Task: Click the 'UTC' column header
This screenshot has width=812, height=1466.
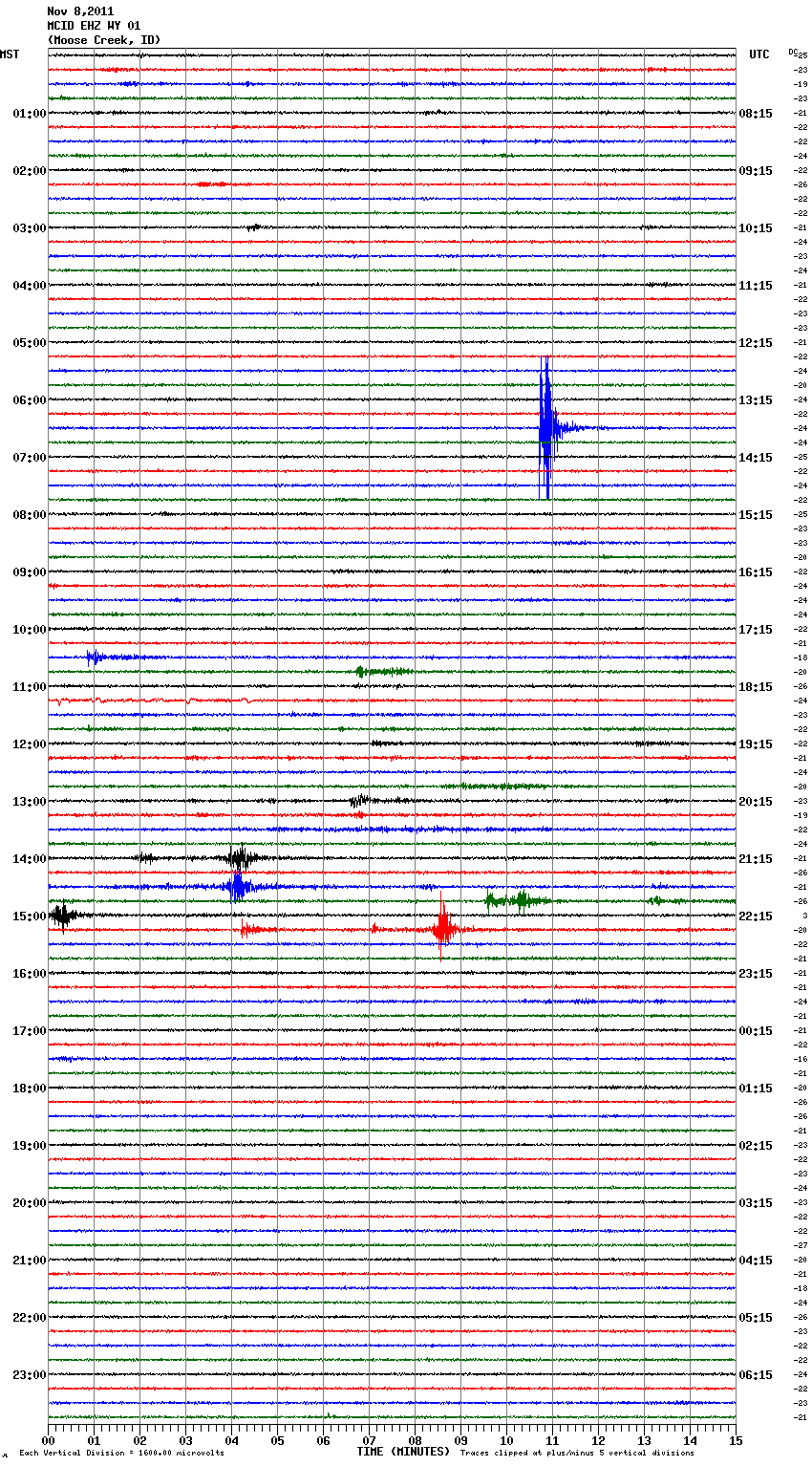Action: tap(759, 54)
